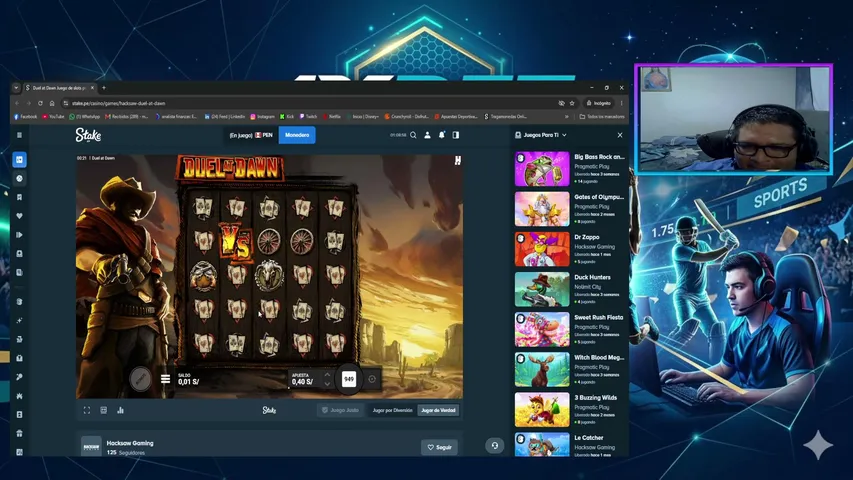Expand hidden bookmarks with the double chevron

click(x=567, y=116)
